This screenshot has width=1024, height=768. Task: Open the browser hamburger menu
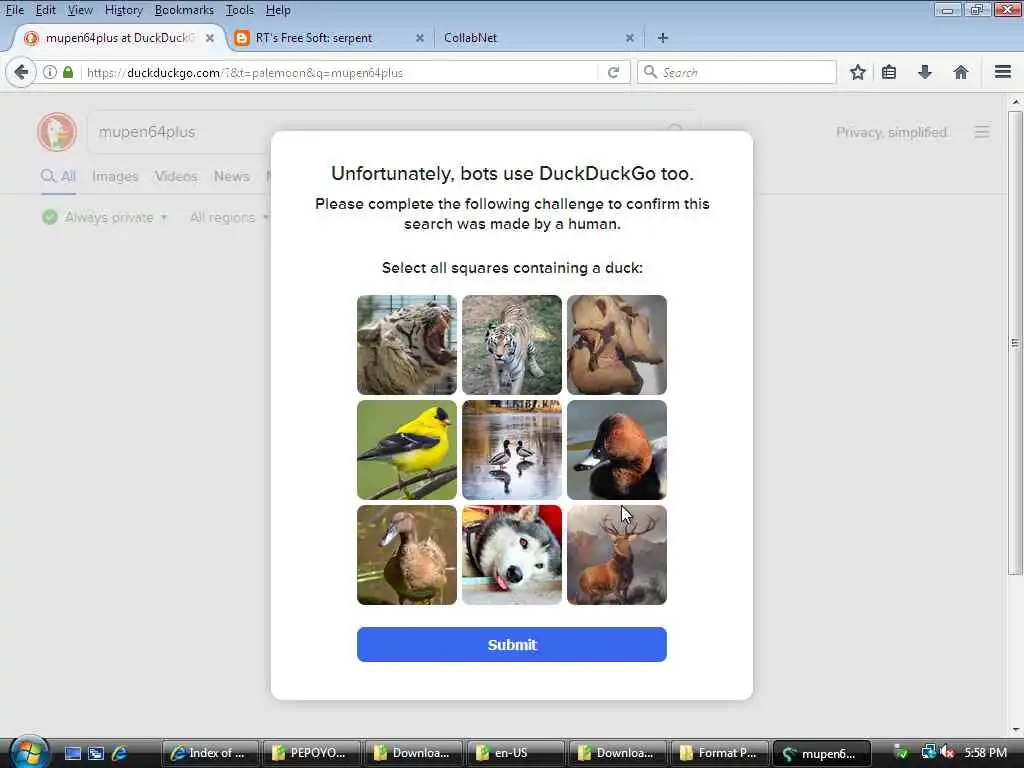click(1002, 72)
